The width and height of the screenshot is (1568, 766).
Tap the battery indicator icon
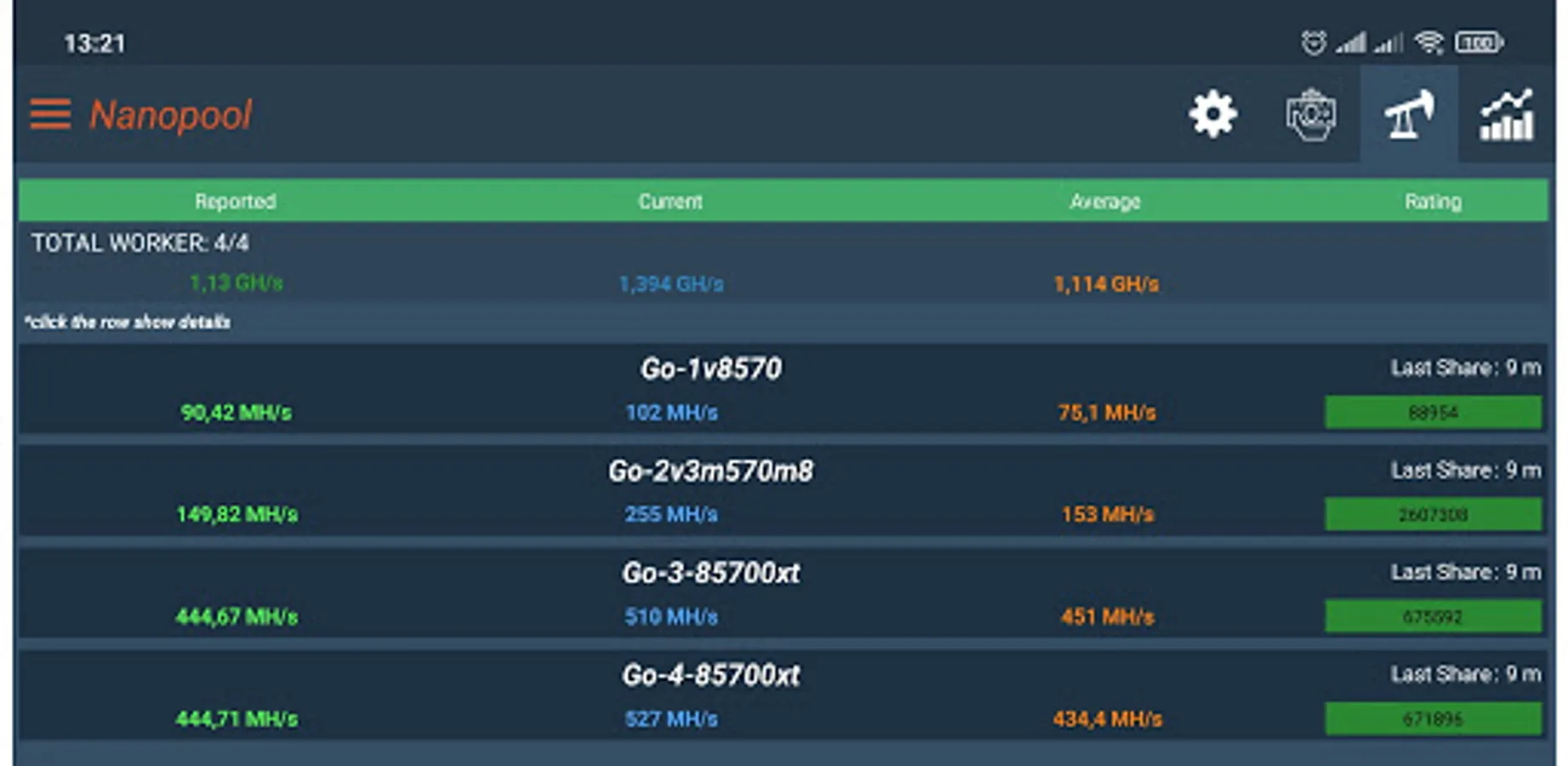1479,42
